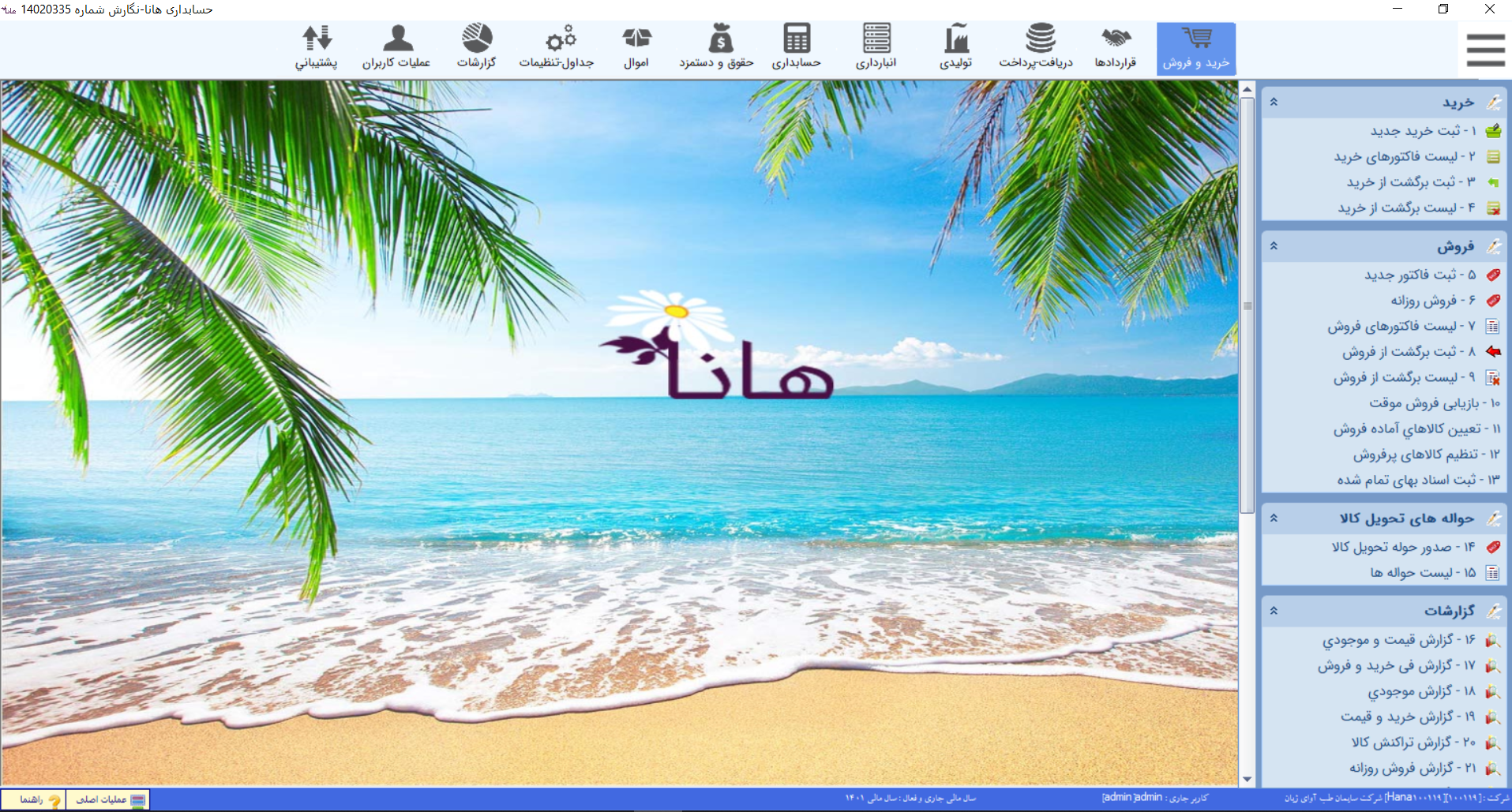1512x812 pixels.
Task: Open the گزارشات pie chart icon
Action: 477,39
